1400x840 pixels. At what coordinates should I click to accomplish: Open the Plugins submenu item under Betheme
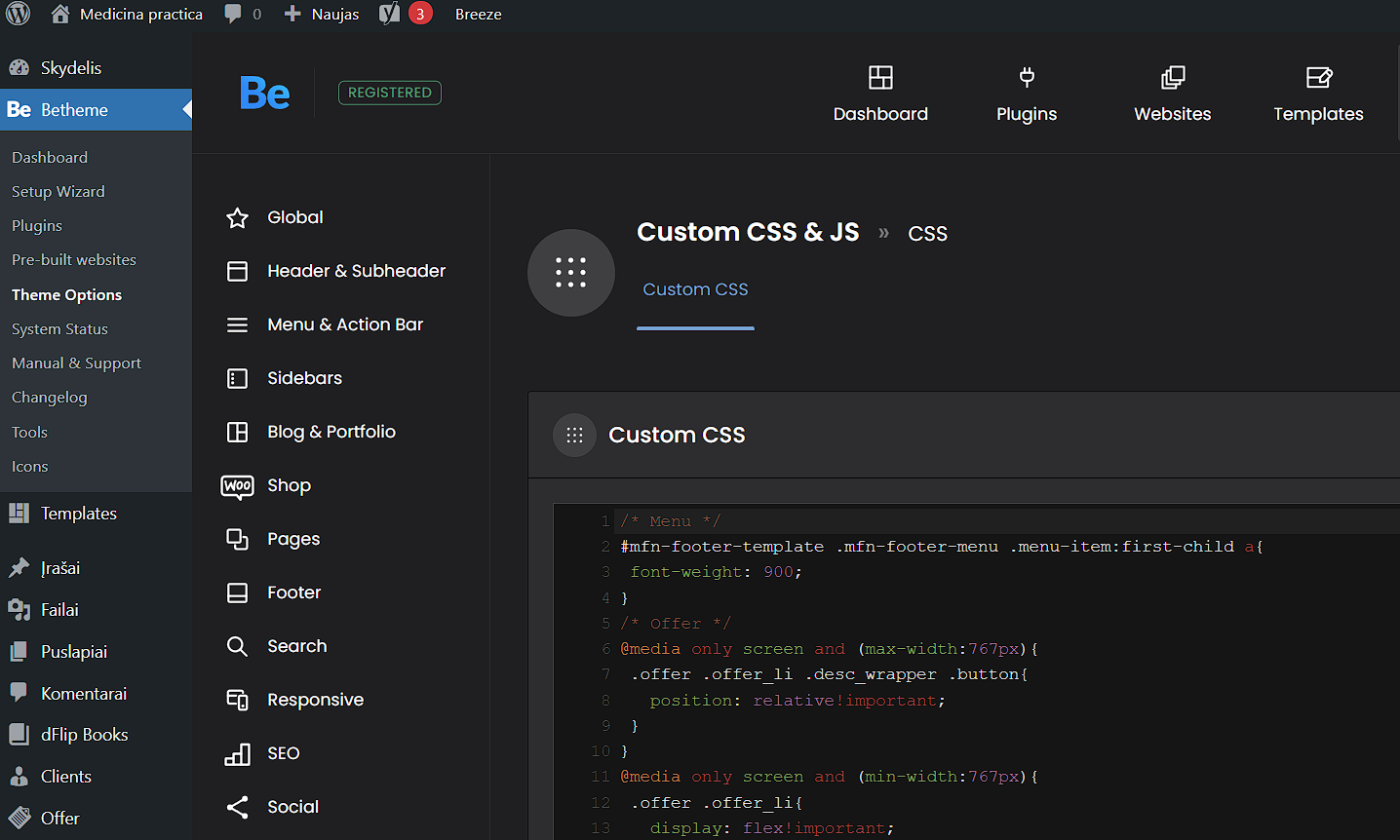37,225
